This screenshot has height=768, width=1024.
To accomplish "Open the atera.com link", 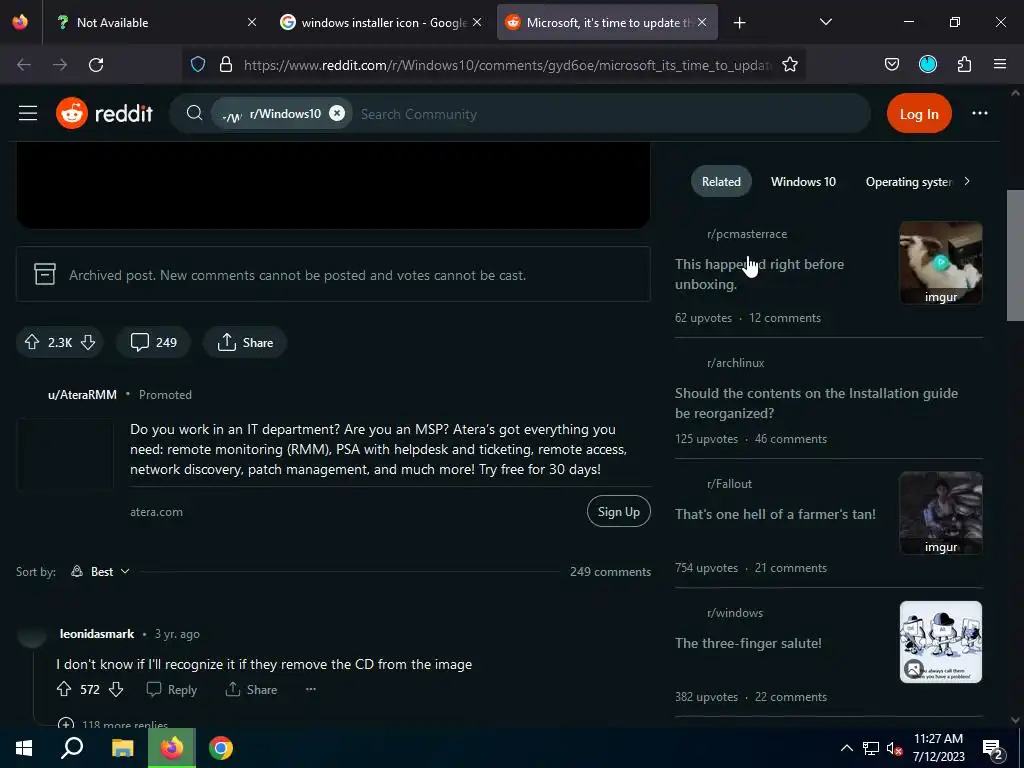I will click(156, 511).
